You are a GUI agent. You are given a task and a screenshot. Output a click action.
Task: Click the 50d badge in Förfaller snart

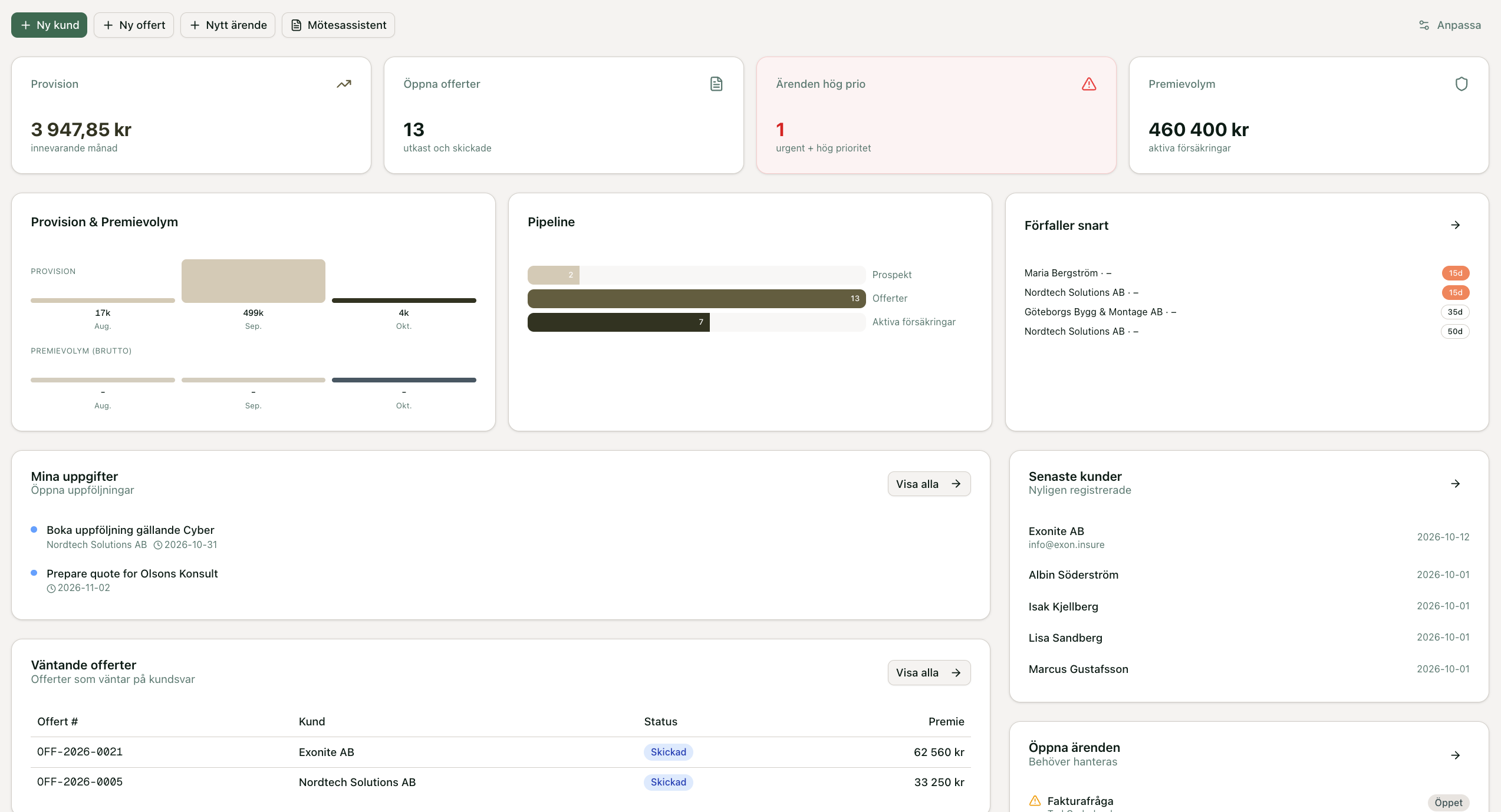[1455, 331]
